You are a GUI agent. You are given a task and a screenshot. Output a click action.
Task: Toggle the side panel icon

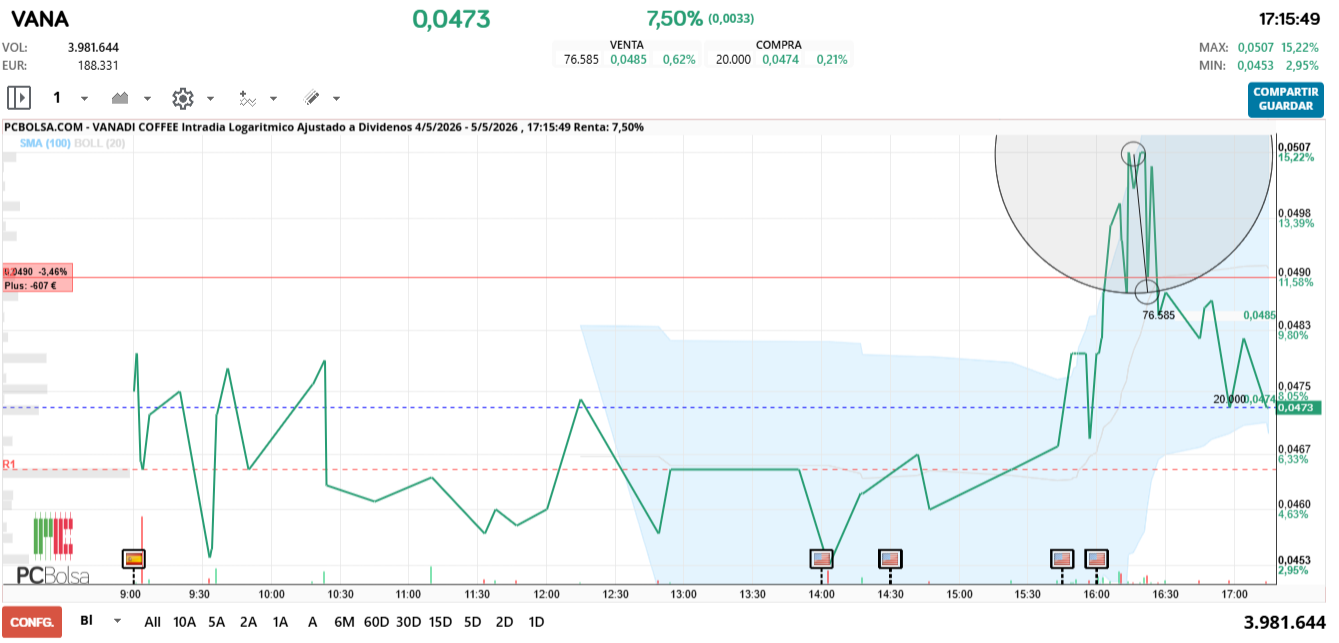(x=19, y=98)
